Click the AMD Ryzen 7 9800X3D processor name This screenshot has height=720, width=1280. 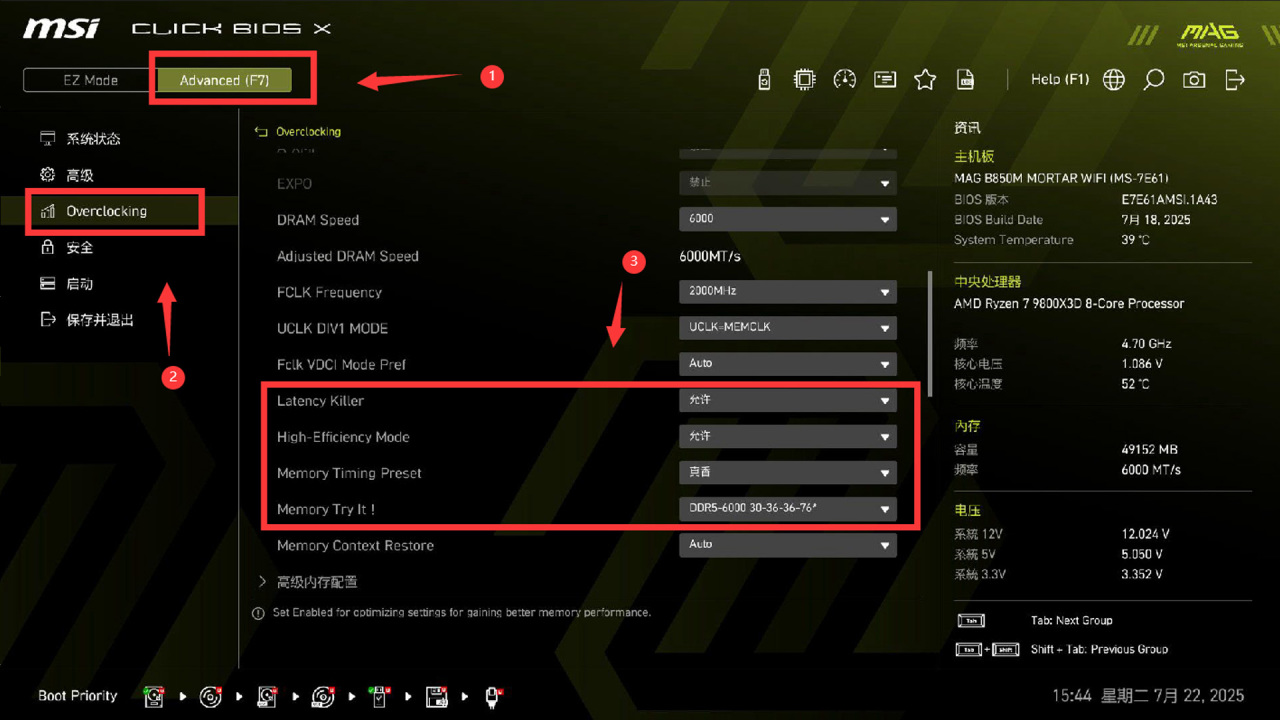click(1069, 303)
